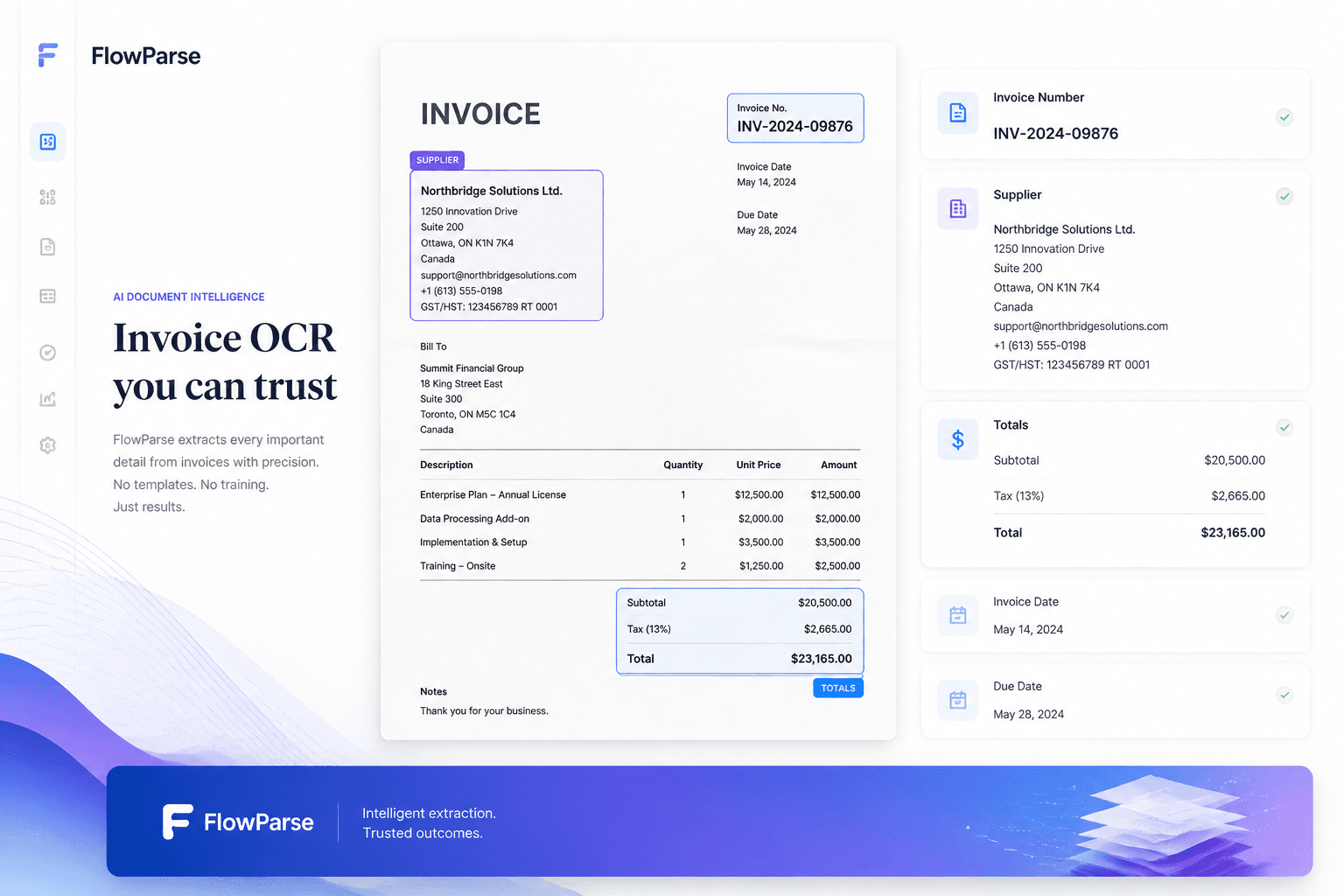This screenshot has height=896, width=1344.
Task: Click the verified checkmark on the Supplier card
Action: (x=1284, y=196)
